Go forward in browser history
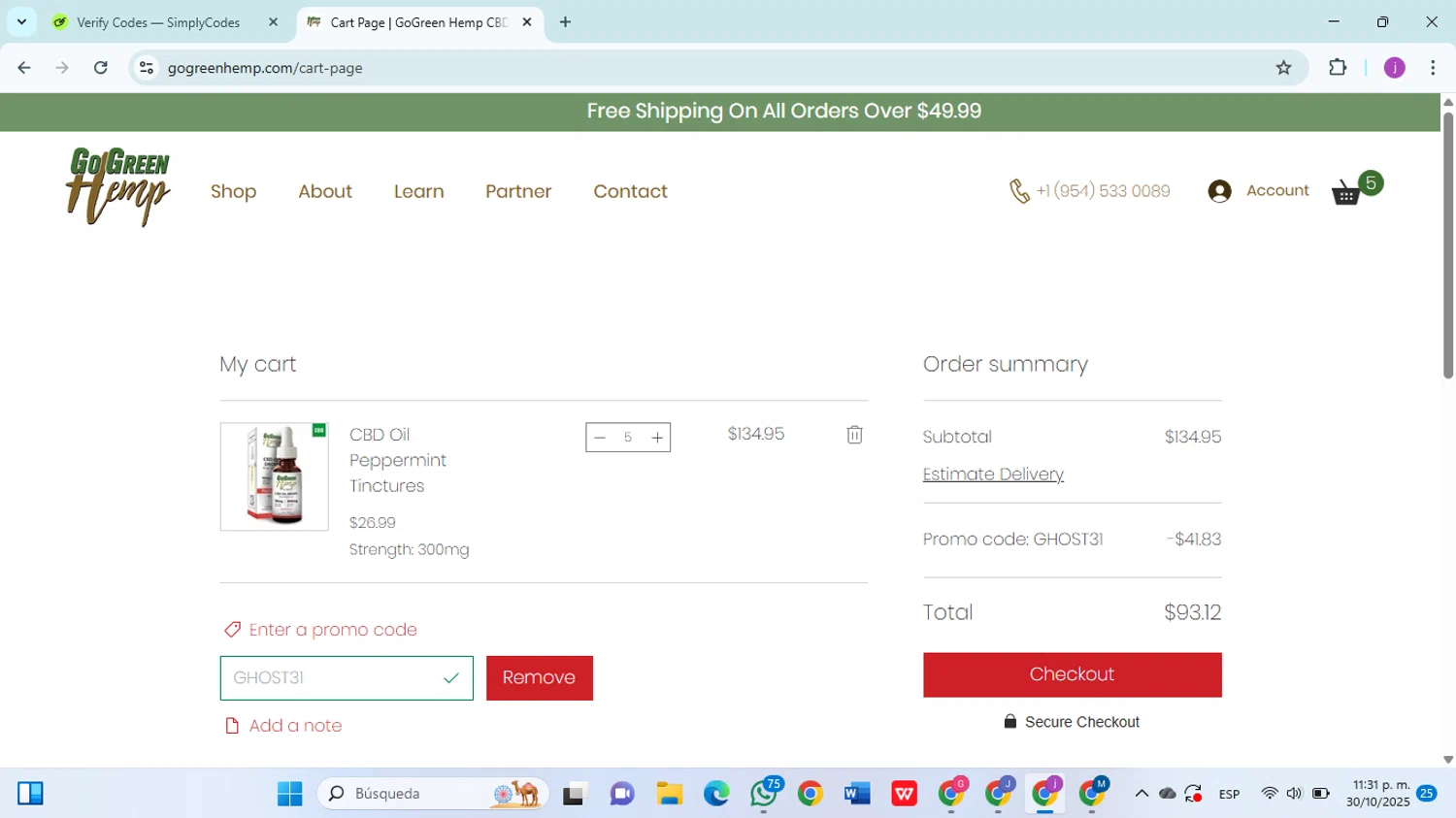Viewport: 1456px width, 818px height. click(62, 68)
